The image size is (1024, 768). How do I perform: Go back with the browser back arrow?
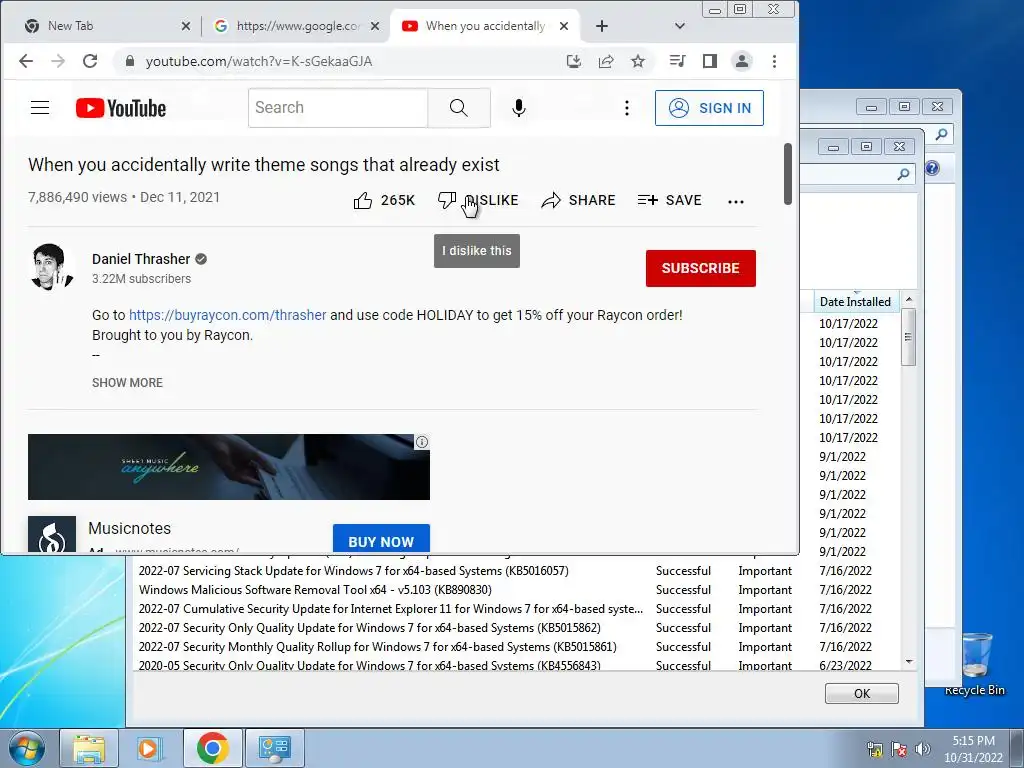(25, 61)
